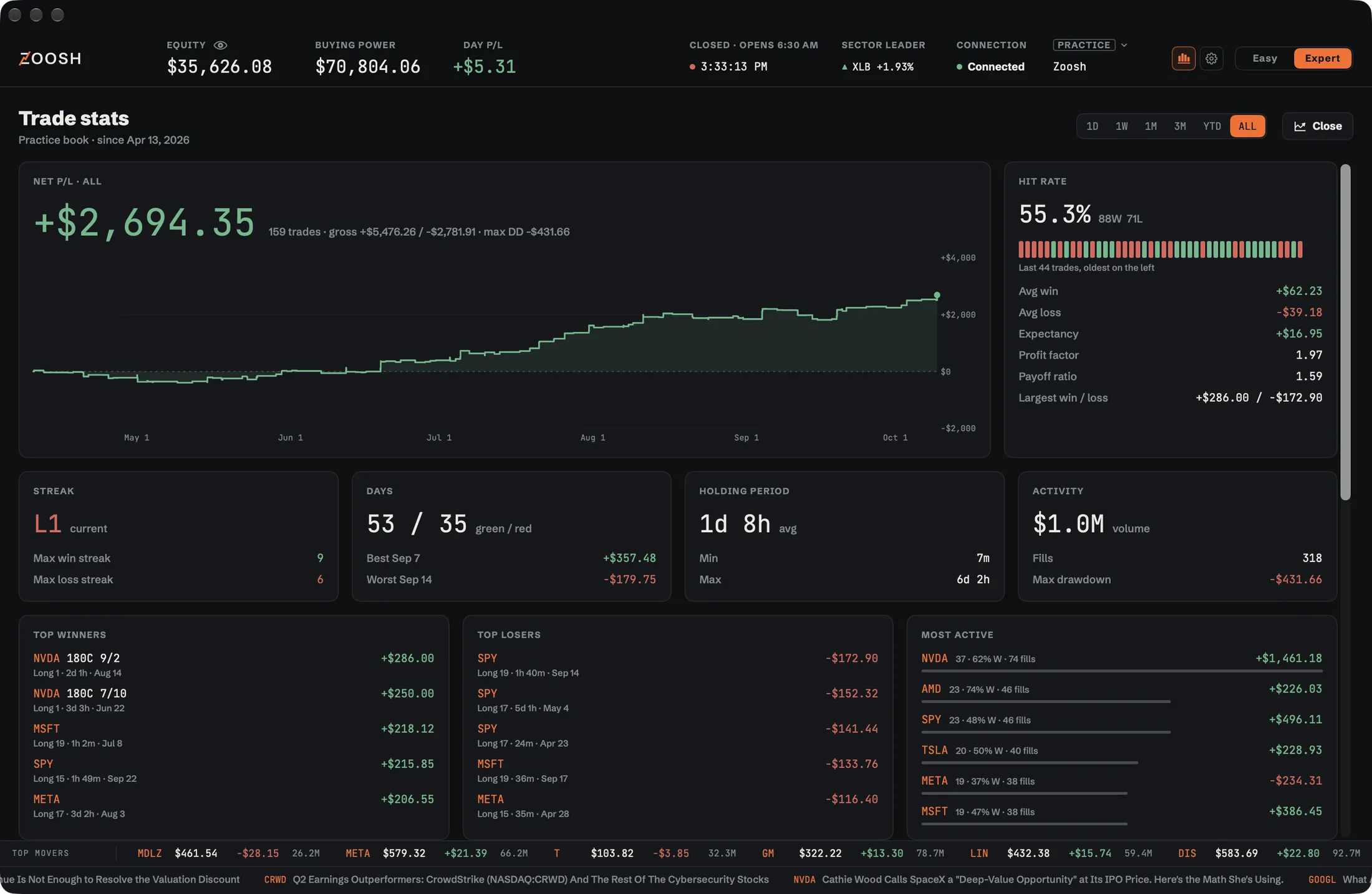The height and width of the screenshot is (894, 1372).
Task: Select SPY loser of -$172.90
Action: [677, 664]
